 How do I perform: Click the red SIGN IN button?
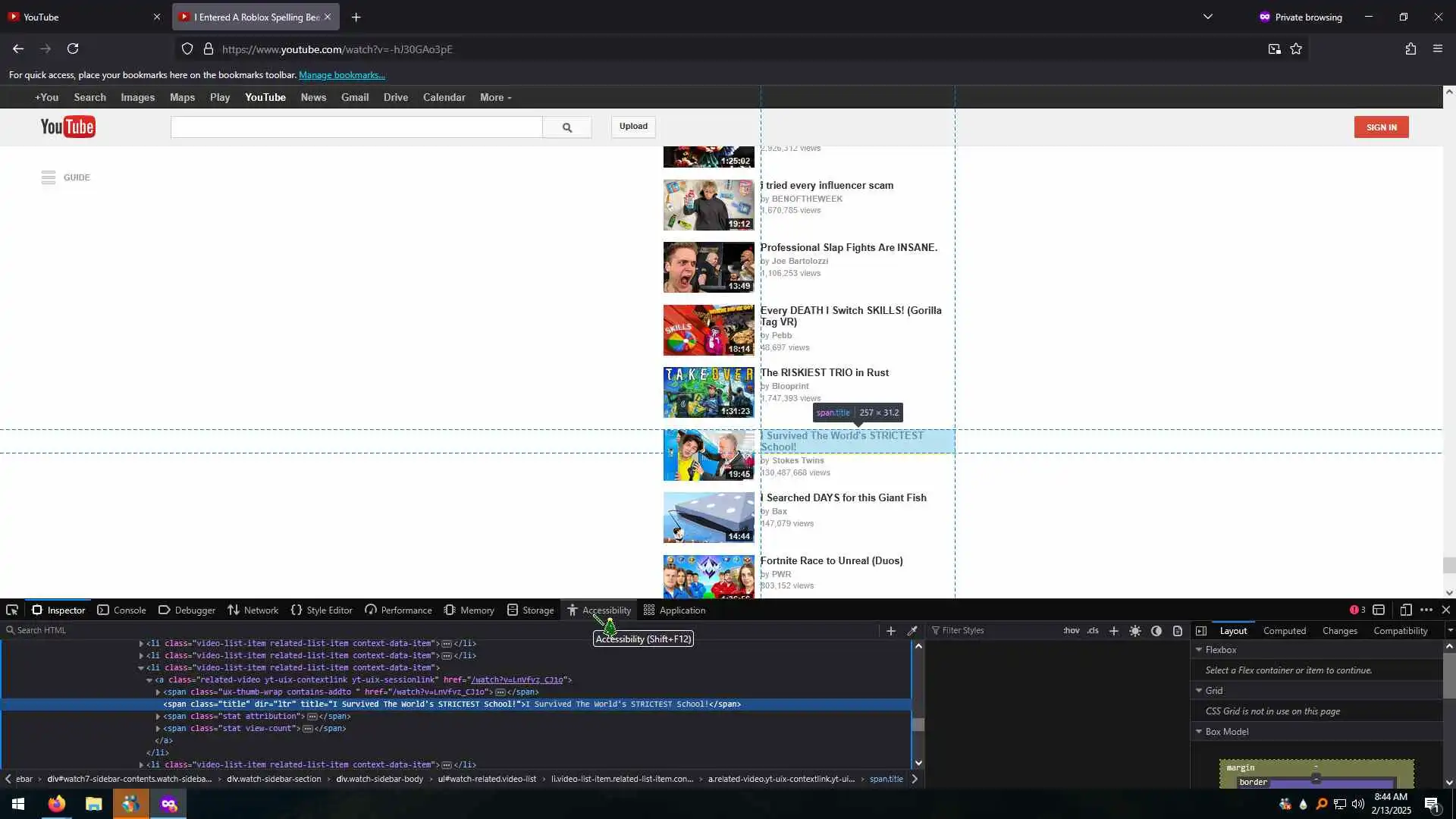pos(1381,127)
